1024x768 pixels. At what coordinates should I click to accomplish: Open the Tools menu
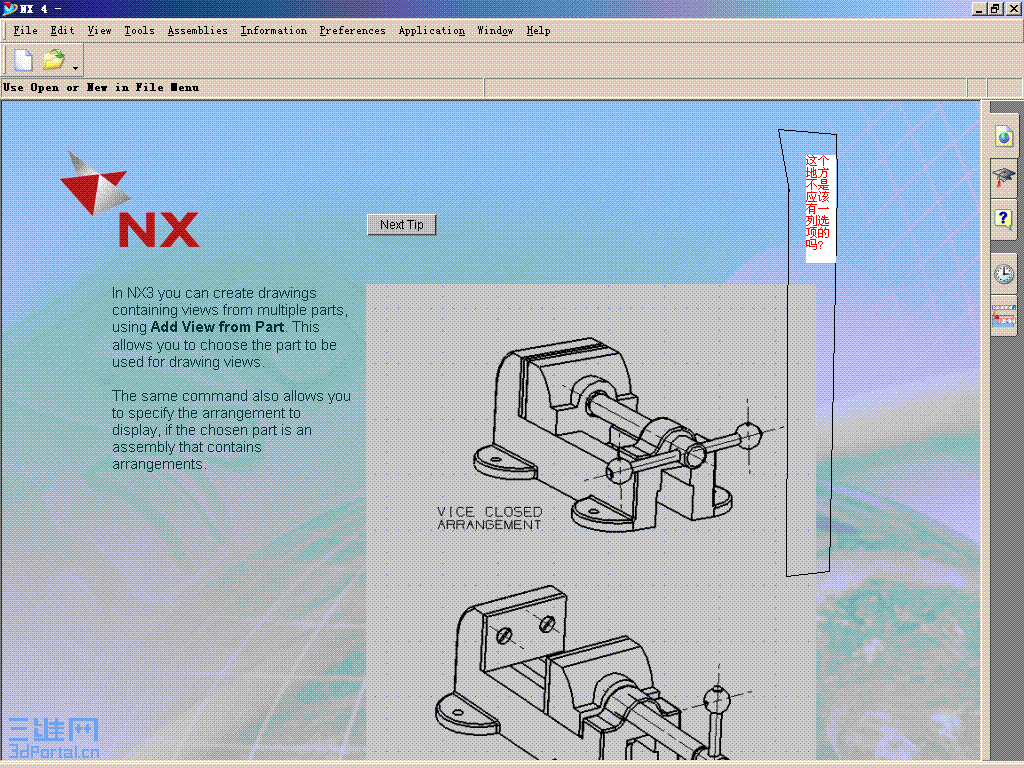tap(139, 31)
